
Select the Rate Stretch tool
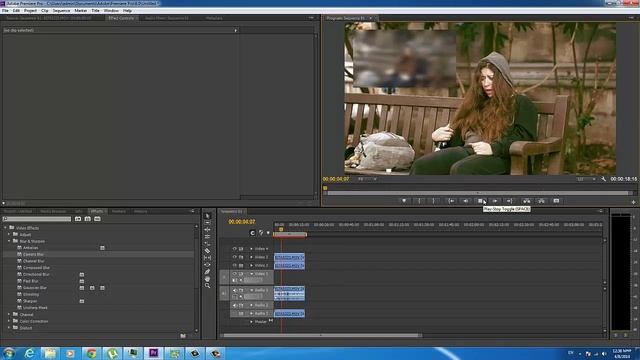point(207,244)
